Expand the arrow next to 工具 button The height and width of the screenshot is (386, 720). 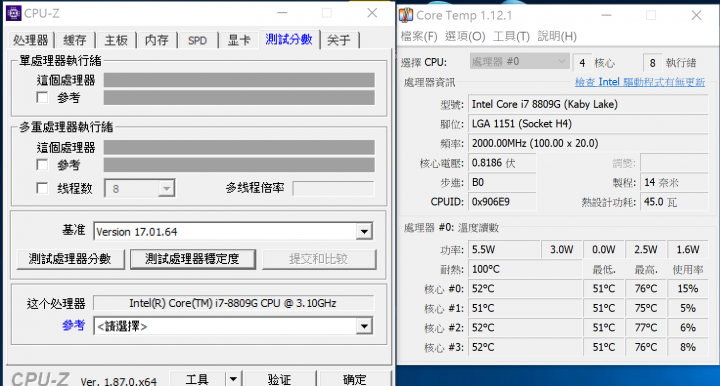[233, 379]
